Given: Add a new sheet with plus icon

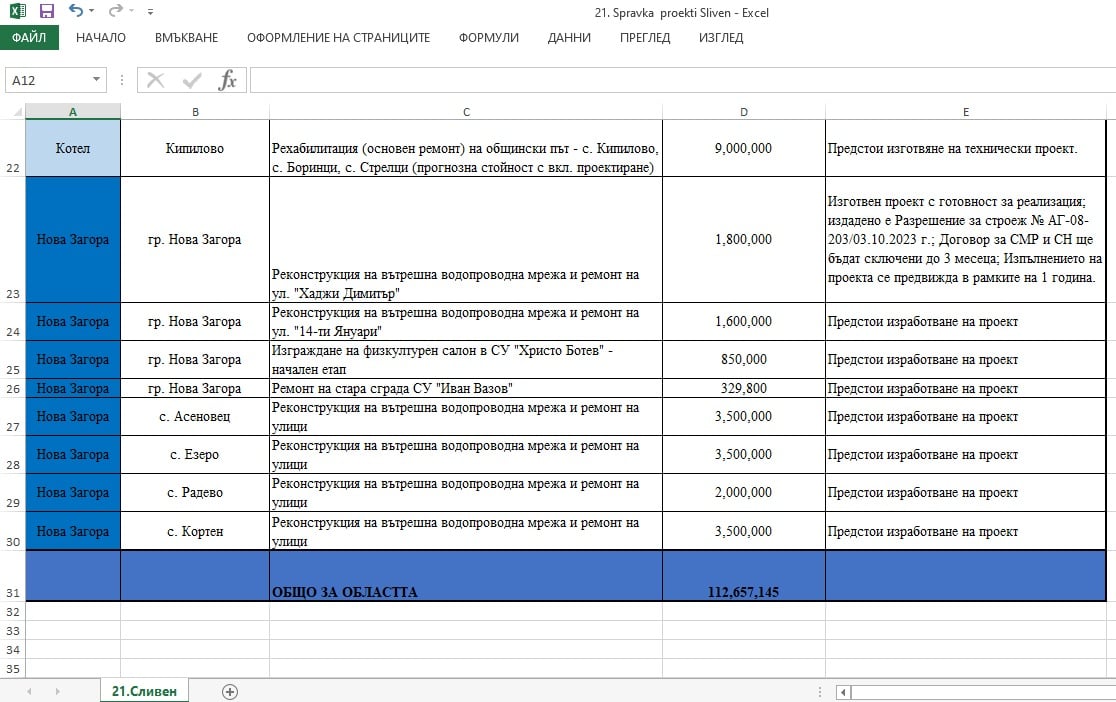Looking at the screenshot, I should click(x=230, y=691).
